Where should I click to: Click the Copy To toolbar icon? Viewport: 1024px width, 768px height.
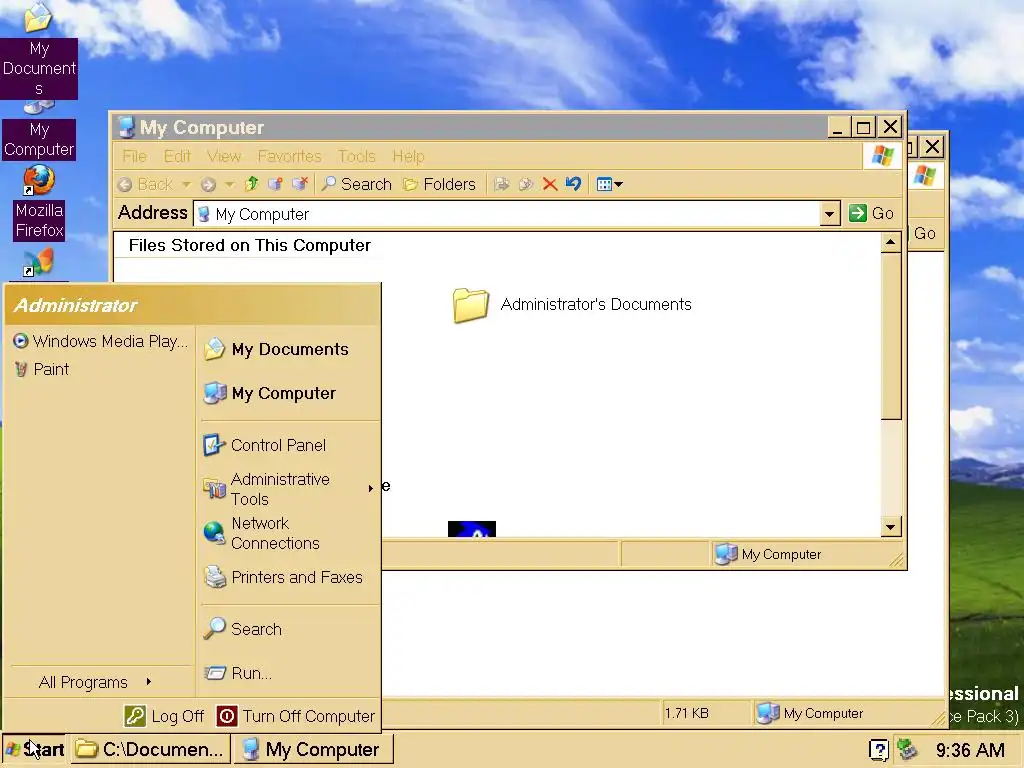pyautogui.click(x=526, y=184)
